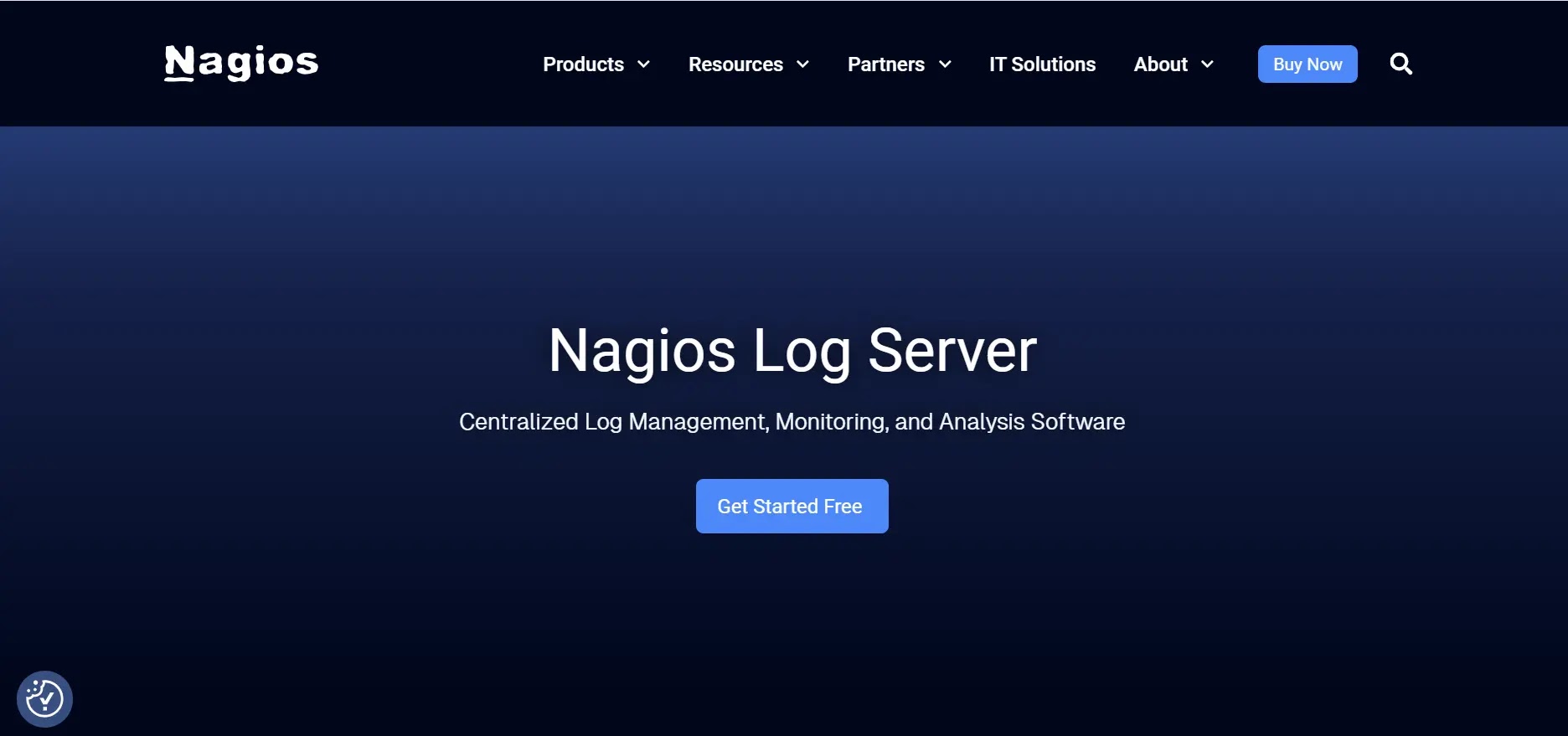Click the word Server in the hero headline

[x=952, y=351]
